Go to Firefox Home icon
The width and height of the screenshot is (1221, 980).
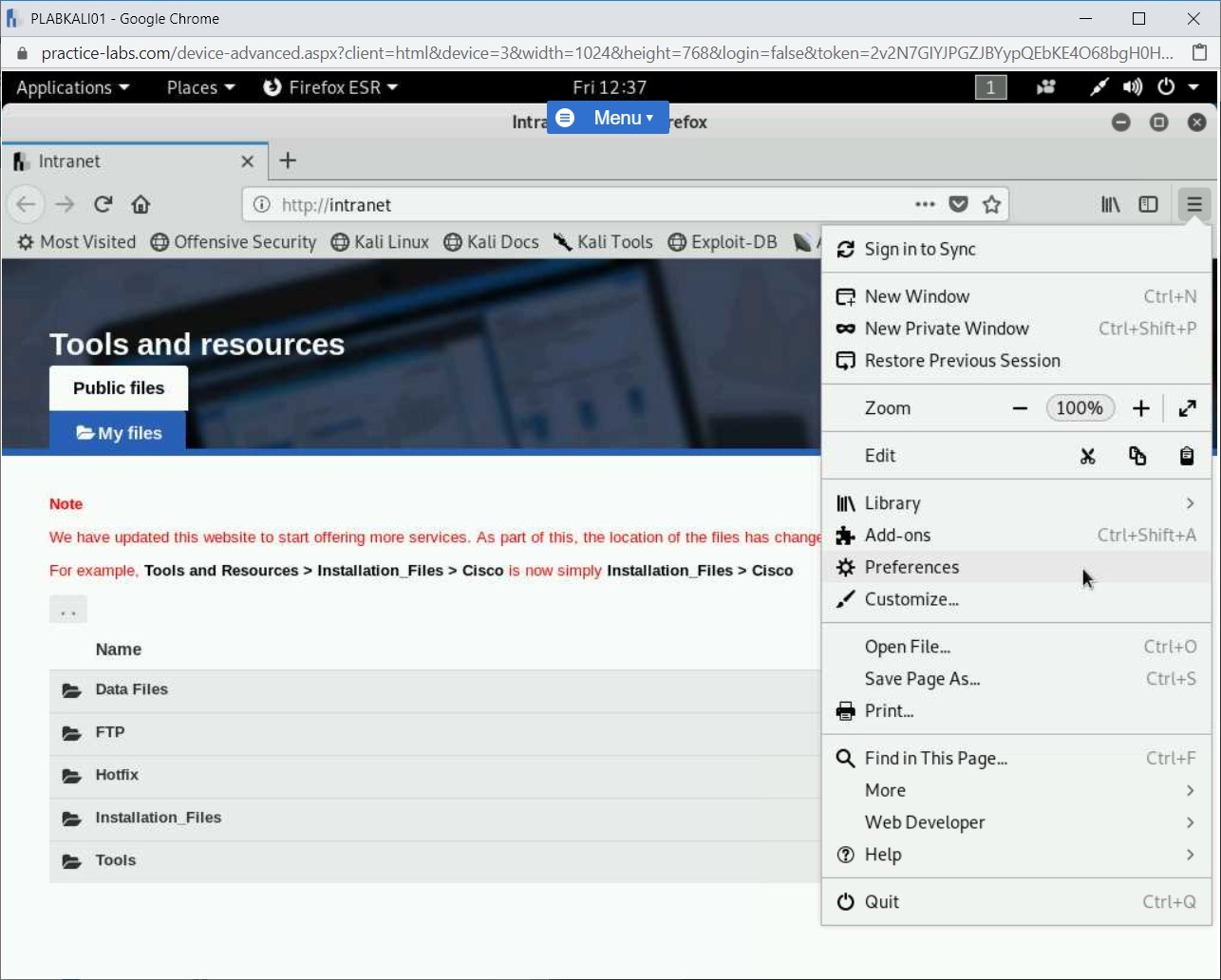coord(141,204)
